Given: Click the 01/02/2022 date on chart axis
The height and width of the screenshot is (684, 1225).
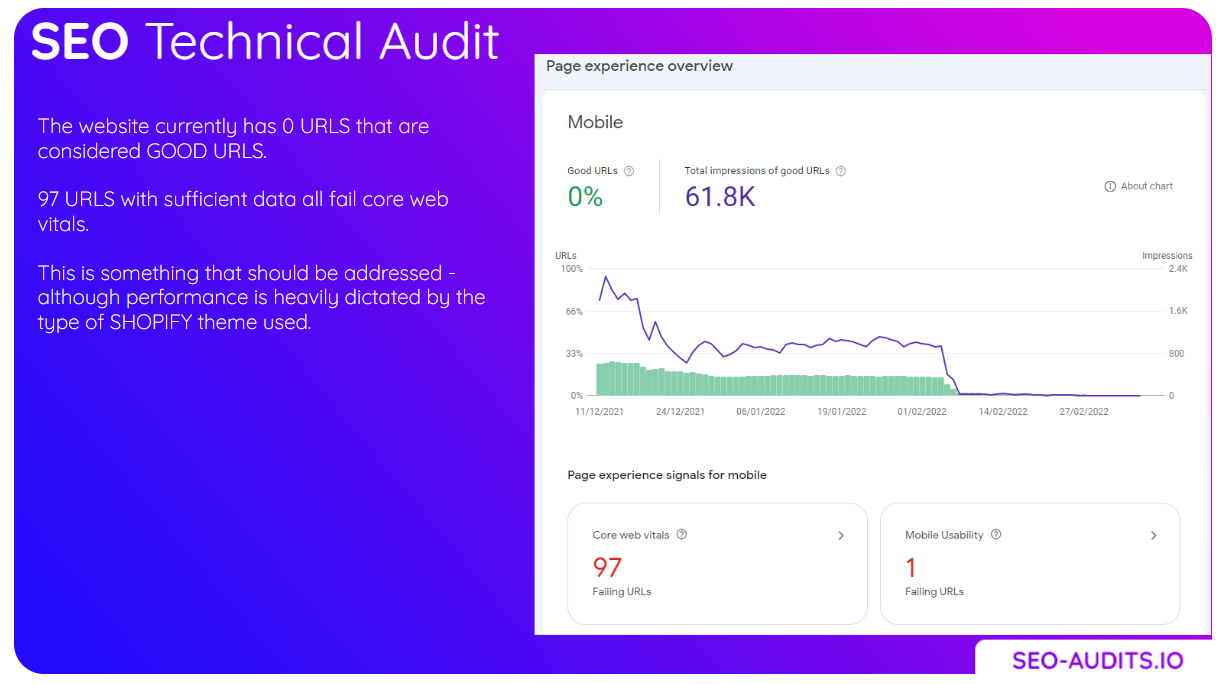Looking at the screenshot, I should [x=924, y=411].
